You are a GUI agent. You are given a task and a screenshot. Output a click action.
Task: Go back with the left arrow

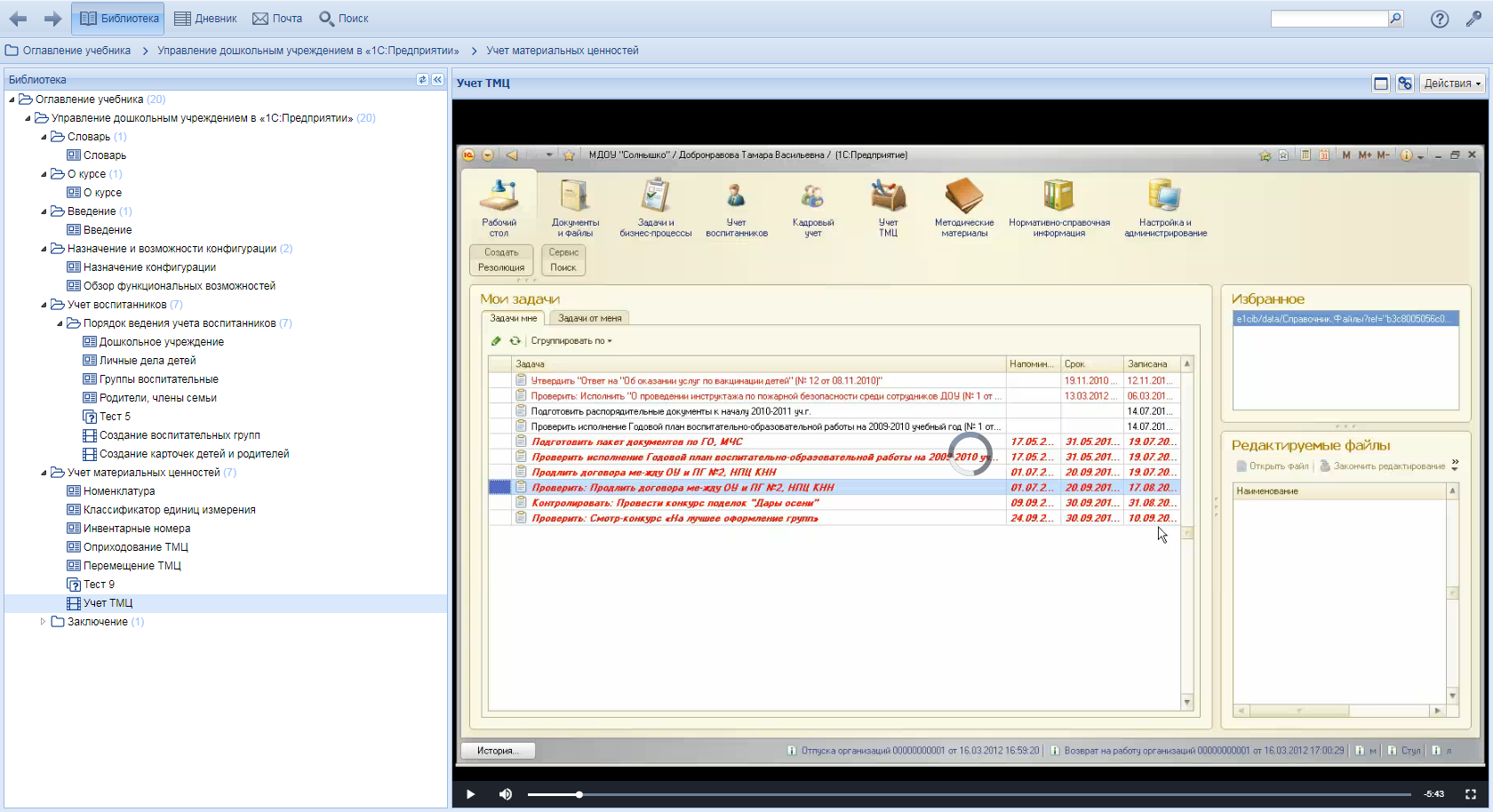pos(18,19)
